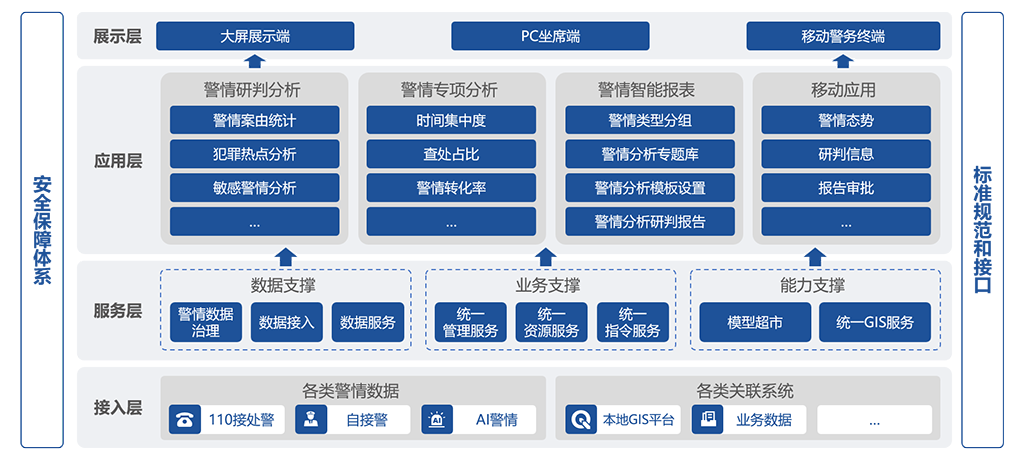This screenshot has width=1024, height=460.
Task: Click the 安全保障体系 vertical panel
Action: (x=42, y=230)
